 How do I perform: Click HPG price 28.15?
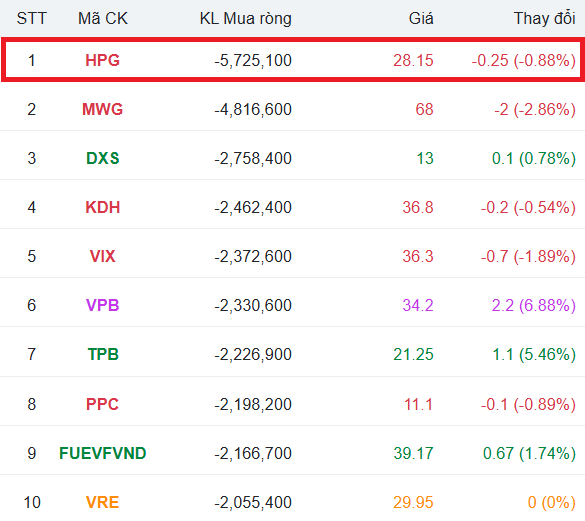(413, 60)
